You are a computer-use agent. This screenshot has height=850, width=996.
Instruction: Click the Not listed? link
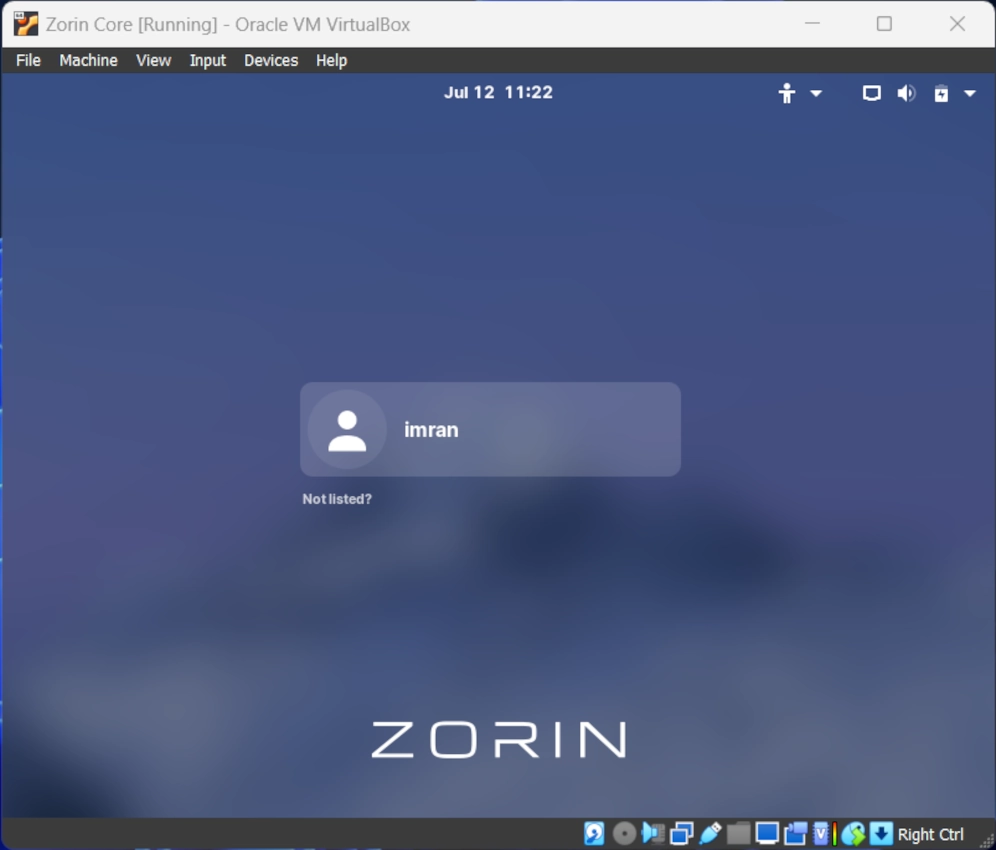[x=337, y=499]
